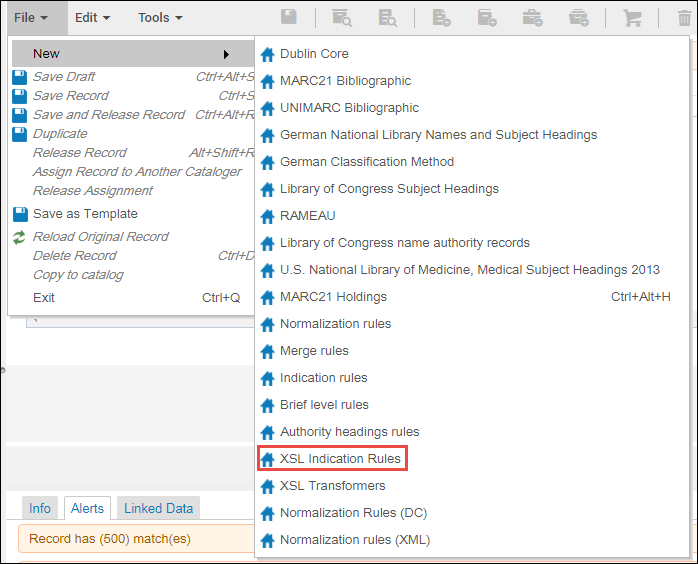Screen dimensions: 698x564
Task: Switch to the Info tab
Action: click(x=40, y=508)
